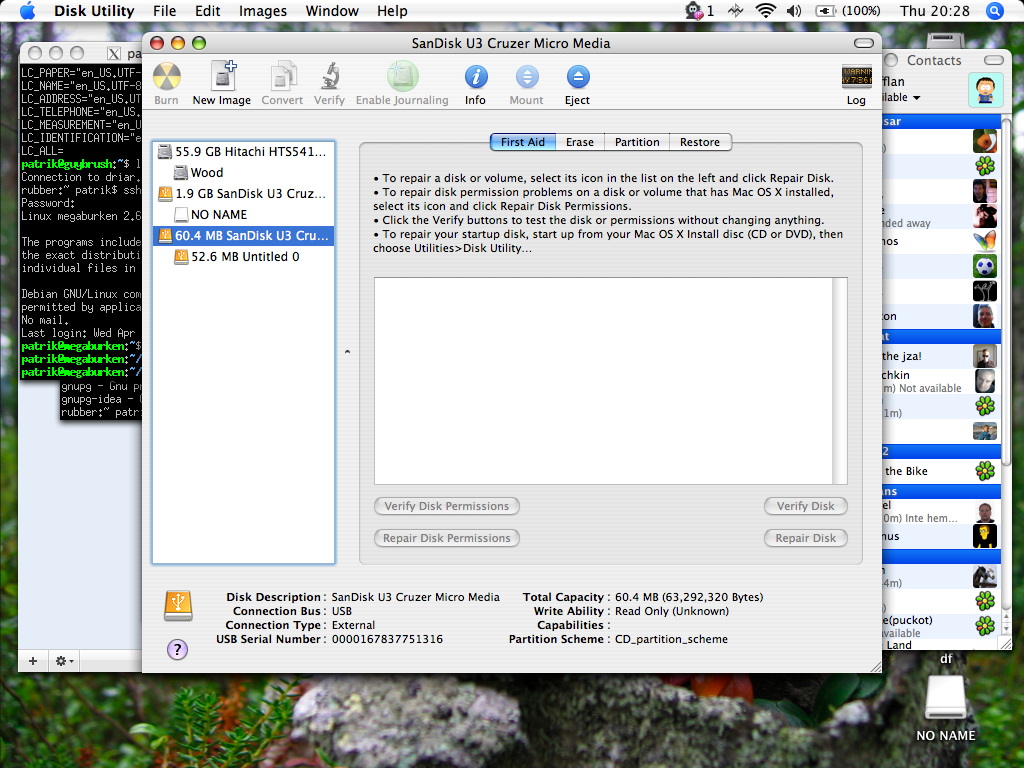Select 'the jza!' contact in Contacts
Image resolution: width=1024 pixels, height=768 pixels.
(x=940, y=356)
